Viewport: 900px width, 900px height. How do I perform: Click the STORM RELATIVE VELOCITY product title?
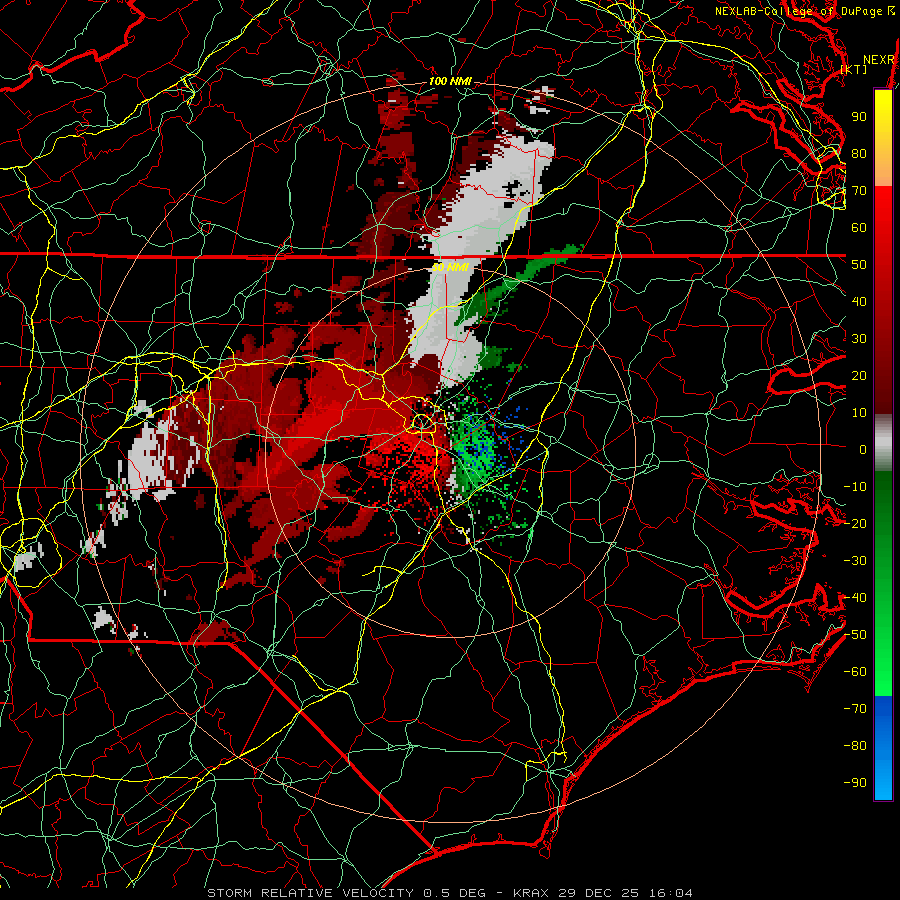310,893
